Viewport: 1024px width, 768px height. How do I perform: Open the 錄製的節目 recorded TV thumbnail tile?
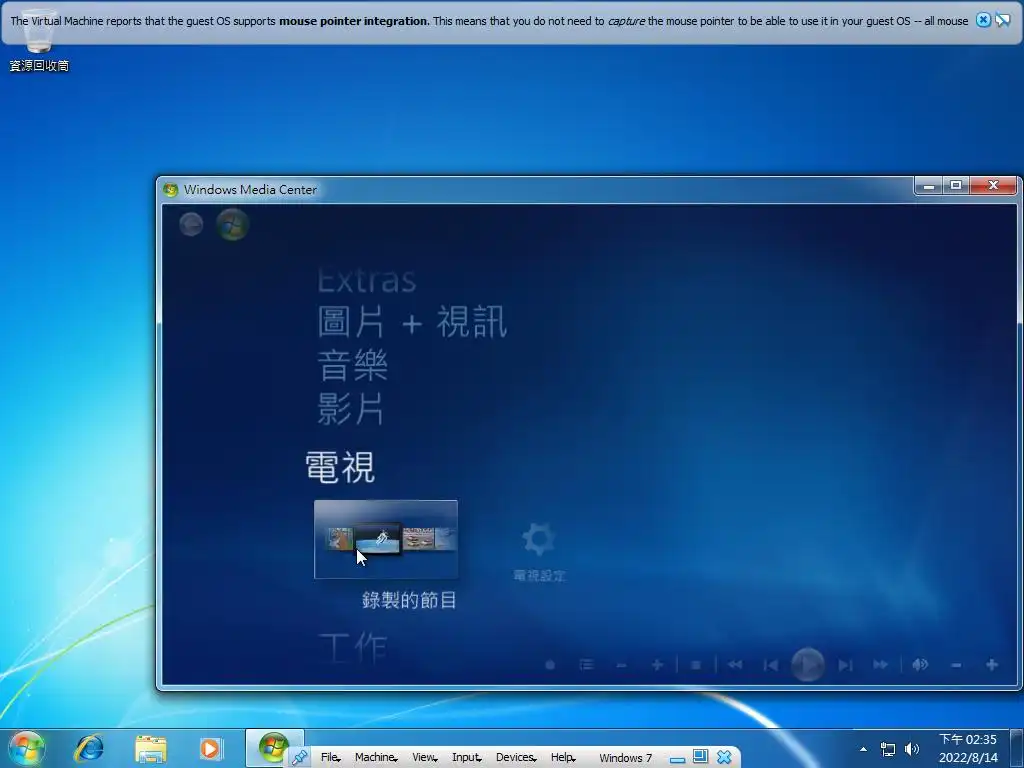[386, 539]
